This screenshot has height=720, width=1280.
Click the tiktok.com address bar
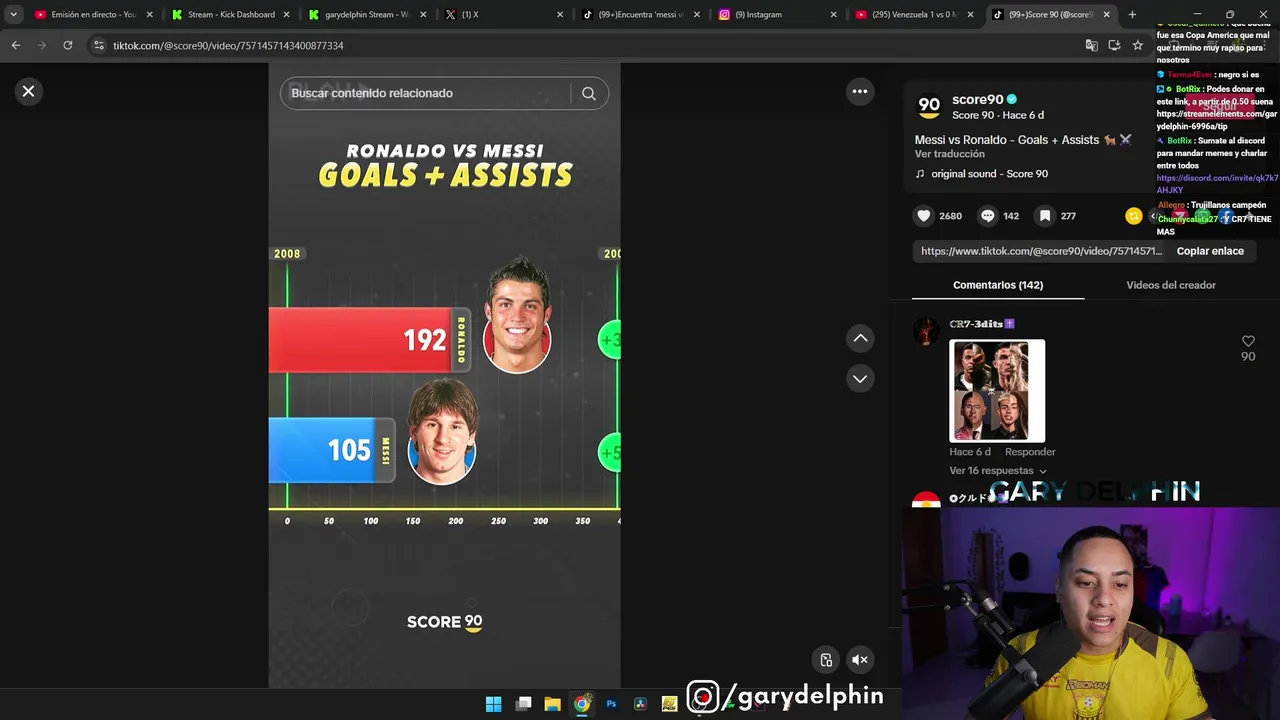(x=590, y=45)
